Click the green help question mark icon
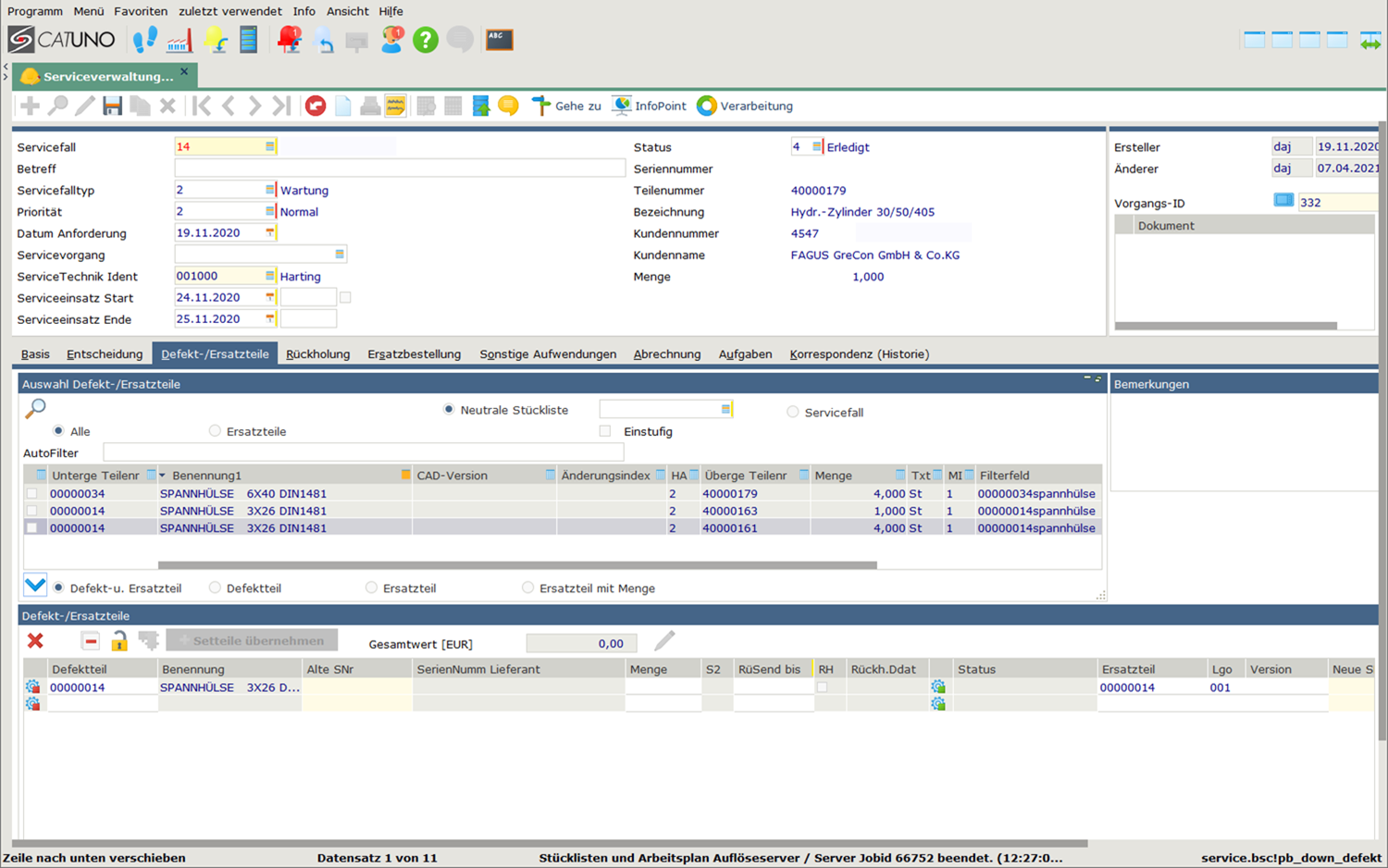Screen dimensions: 1388x868 click(x=425, y=40)
